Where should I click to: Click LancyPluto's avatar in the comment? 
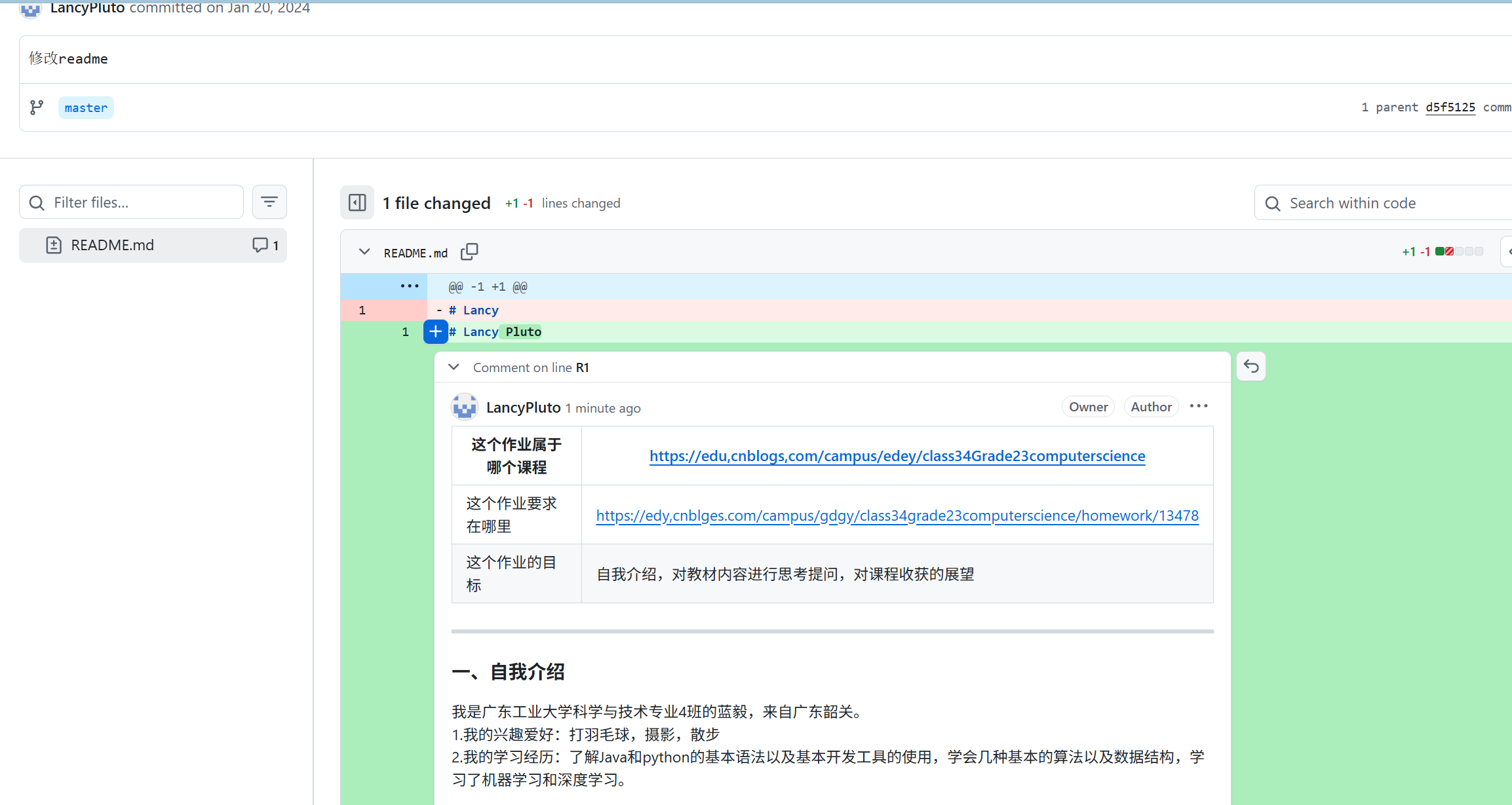465,407
